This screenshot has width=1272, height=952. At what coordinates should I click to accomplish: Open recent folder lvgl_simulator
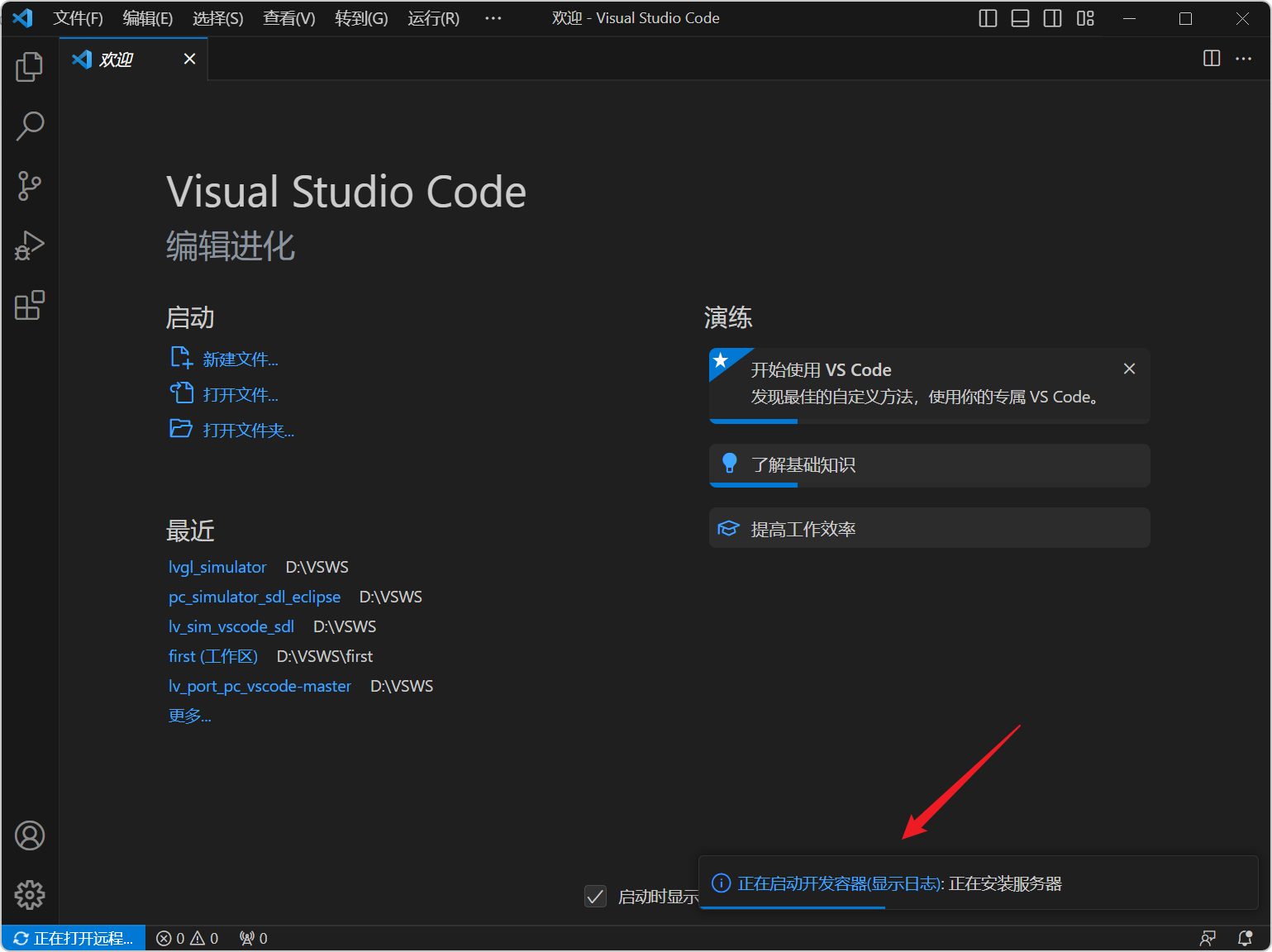click(x=217, y=567)
